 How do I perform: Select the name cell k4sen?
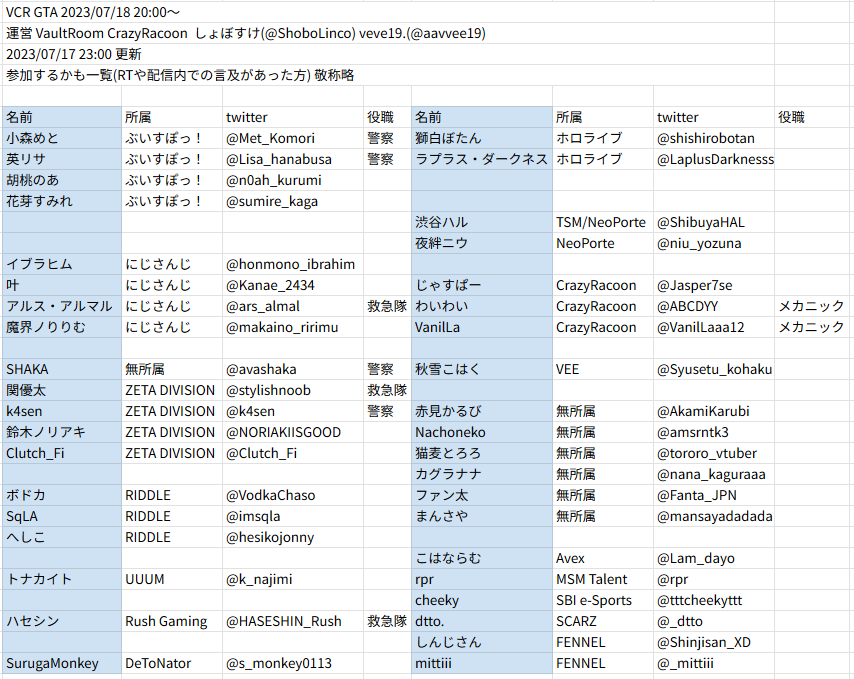[62, 411]
